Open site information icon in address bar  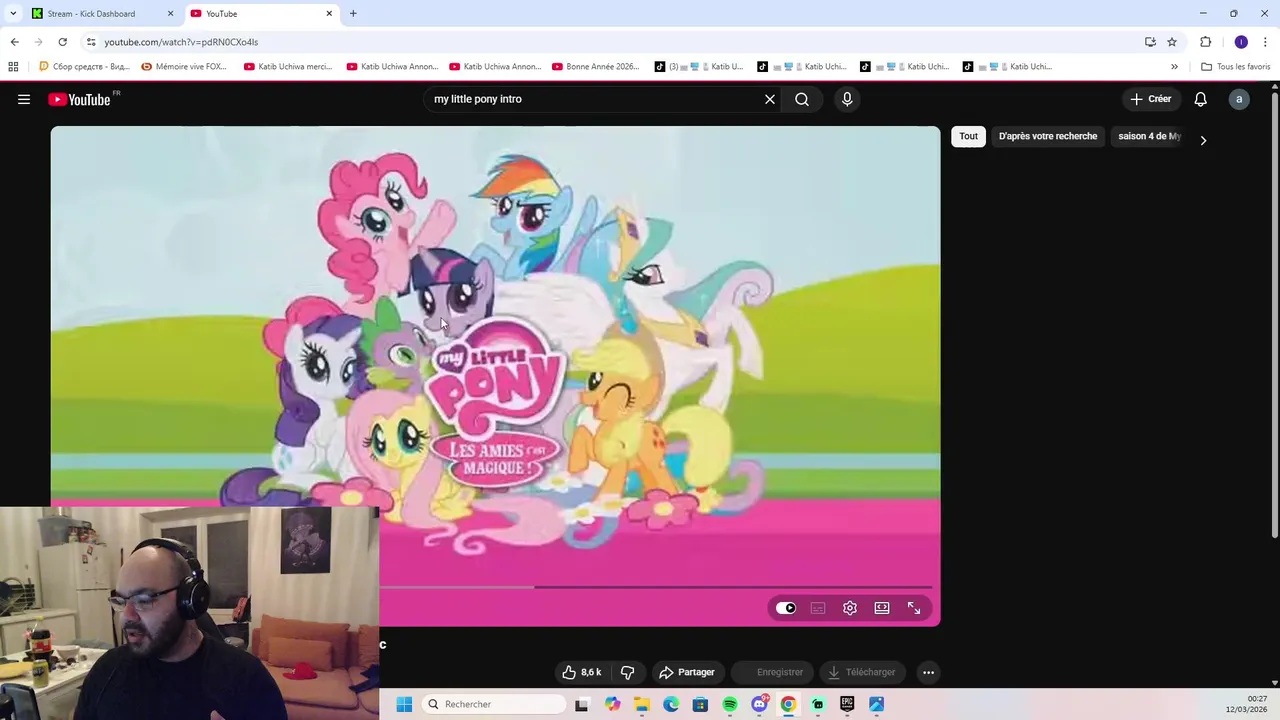pyautogui.click(x=91, y=42)
